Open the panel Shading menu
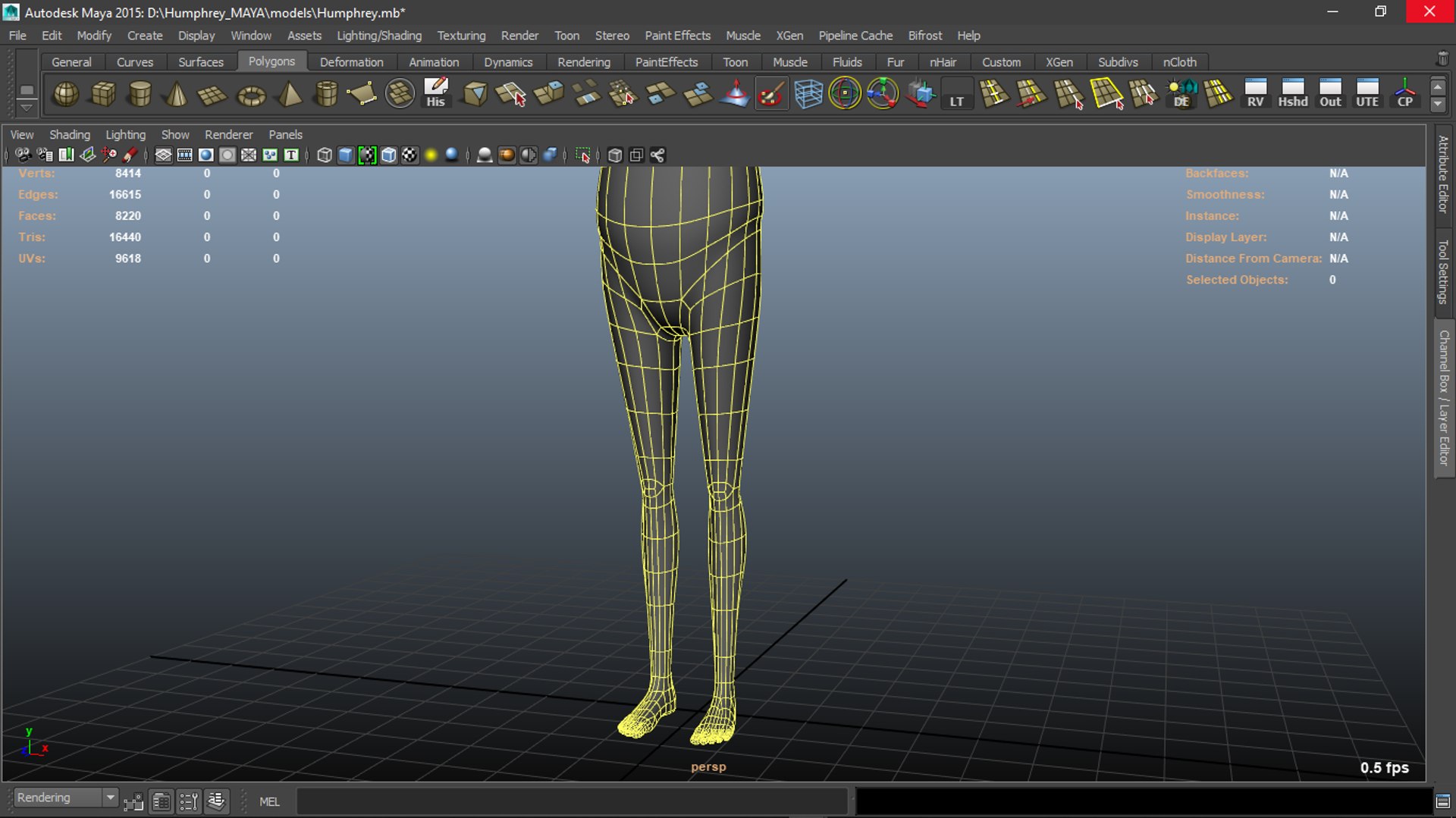 [x=70, y=134]
